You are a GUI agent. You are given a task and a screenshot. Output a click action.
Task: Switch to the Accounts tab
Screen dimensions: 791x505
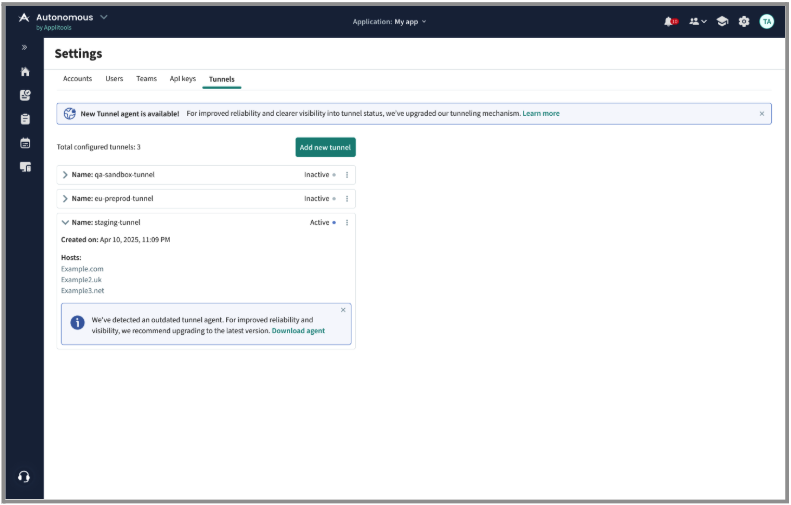coord(77,78)
